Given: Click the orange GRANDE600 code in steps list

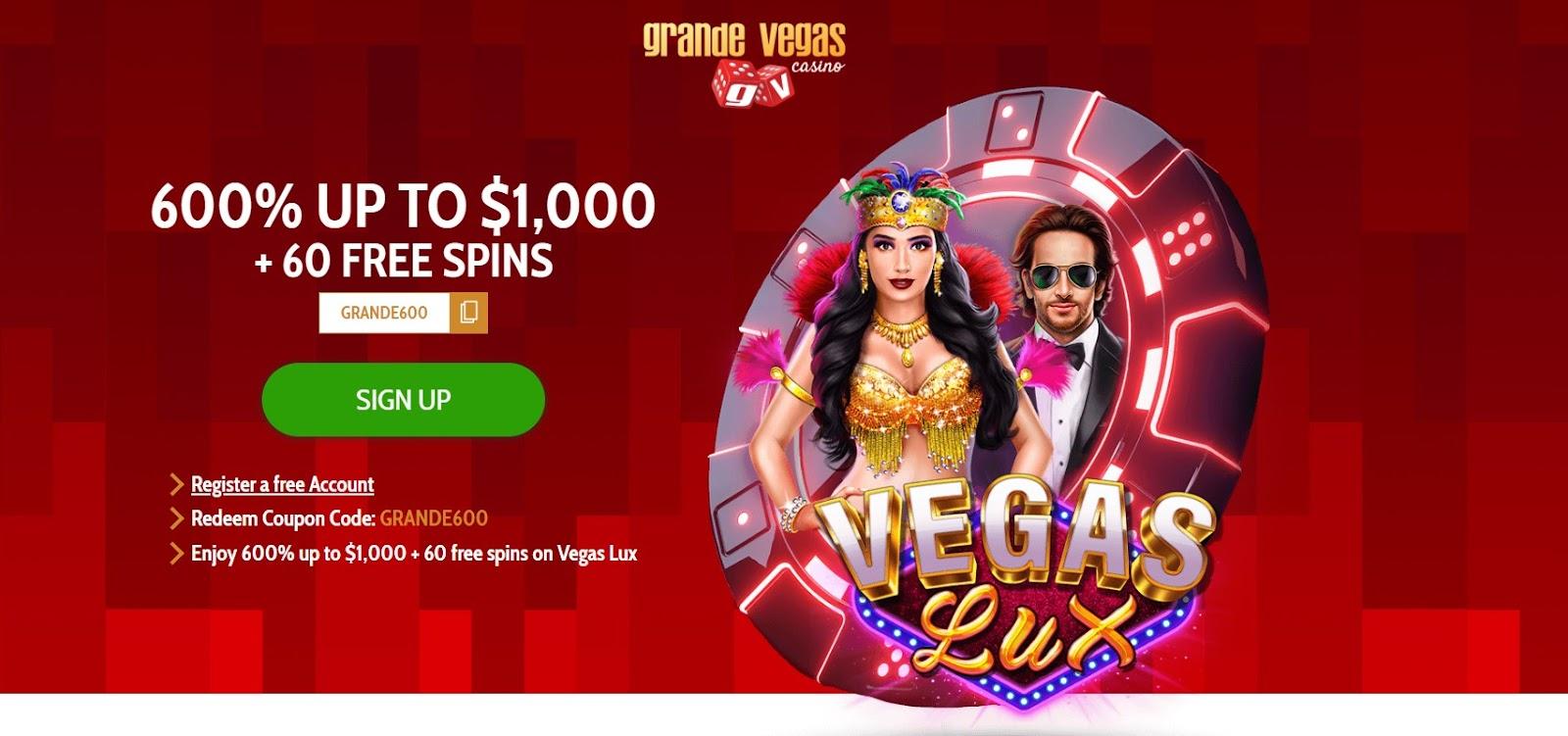Looking at the screenshot, I should click(433, 518).
